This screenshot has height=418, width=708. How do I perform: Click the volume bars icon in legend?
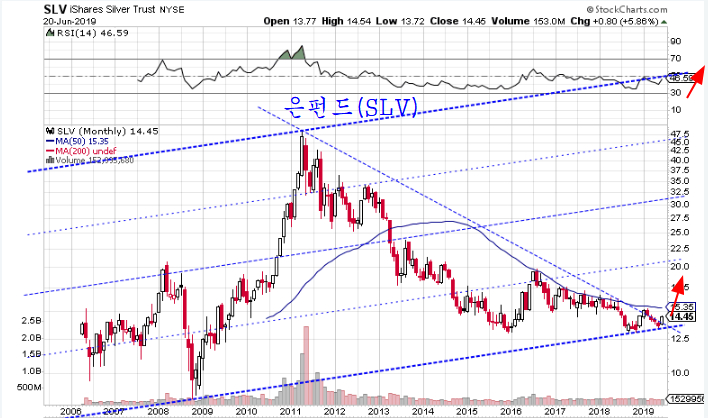tap(51, 160)
